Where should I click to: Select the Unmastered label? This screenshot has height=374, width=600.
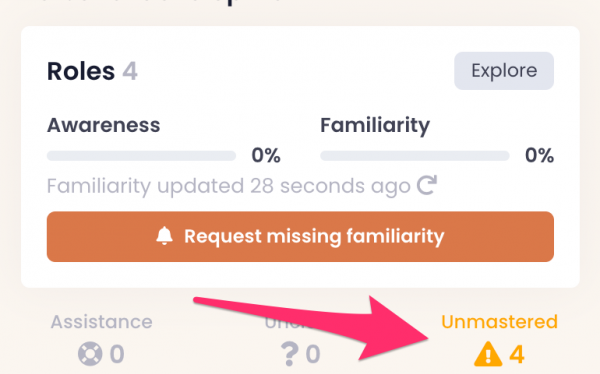[499, 322]
